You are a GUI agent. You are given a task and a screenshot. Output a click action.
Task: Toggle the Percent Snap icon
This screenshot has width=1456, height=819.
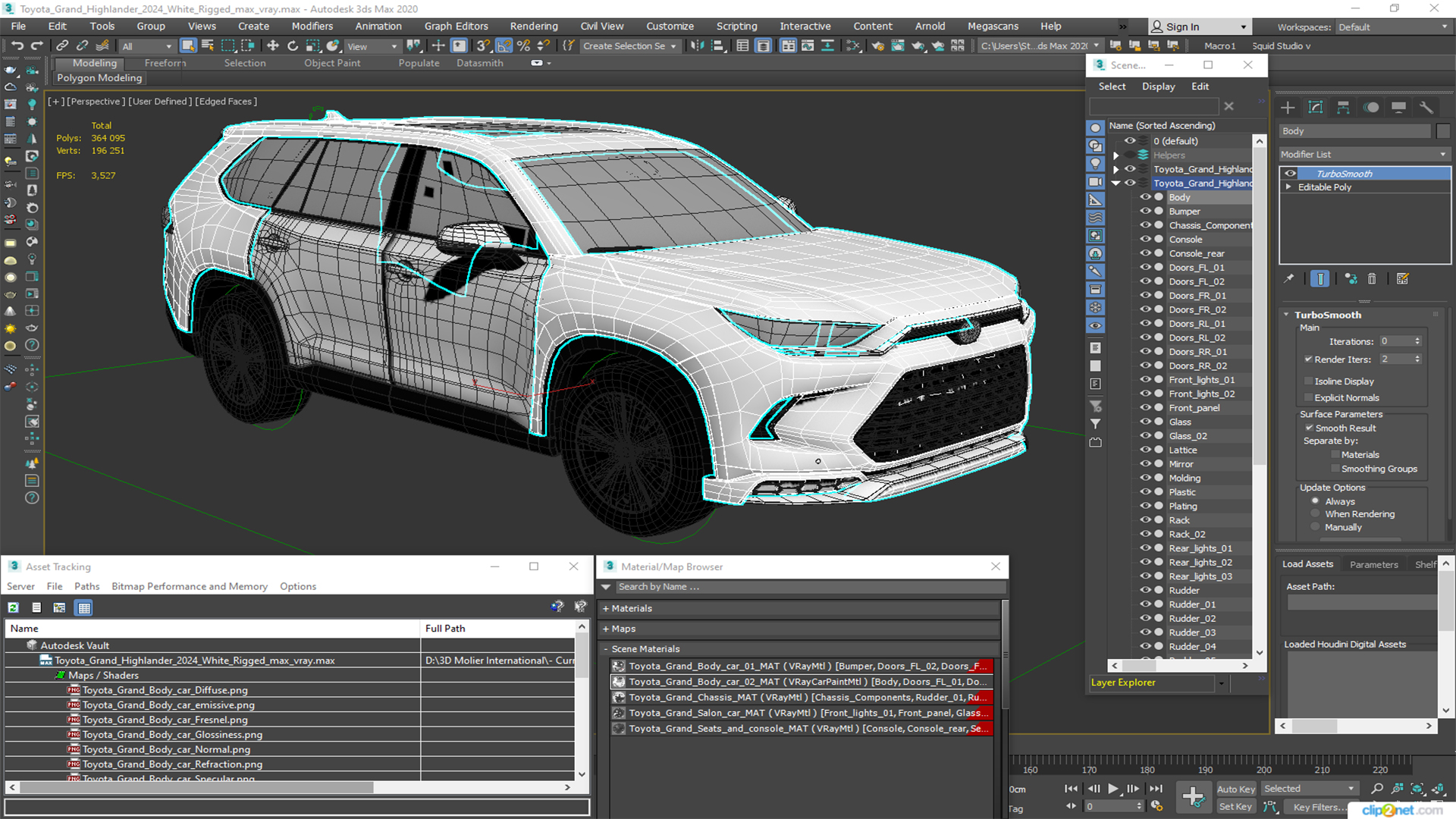pyautogui.click(x=523, y=46)
